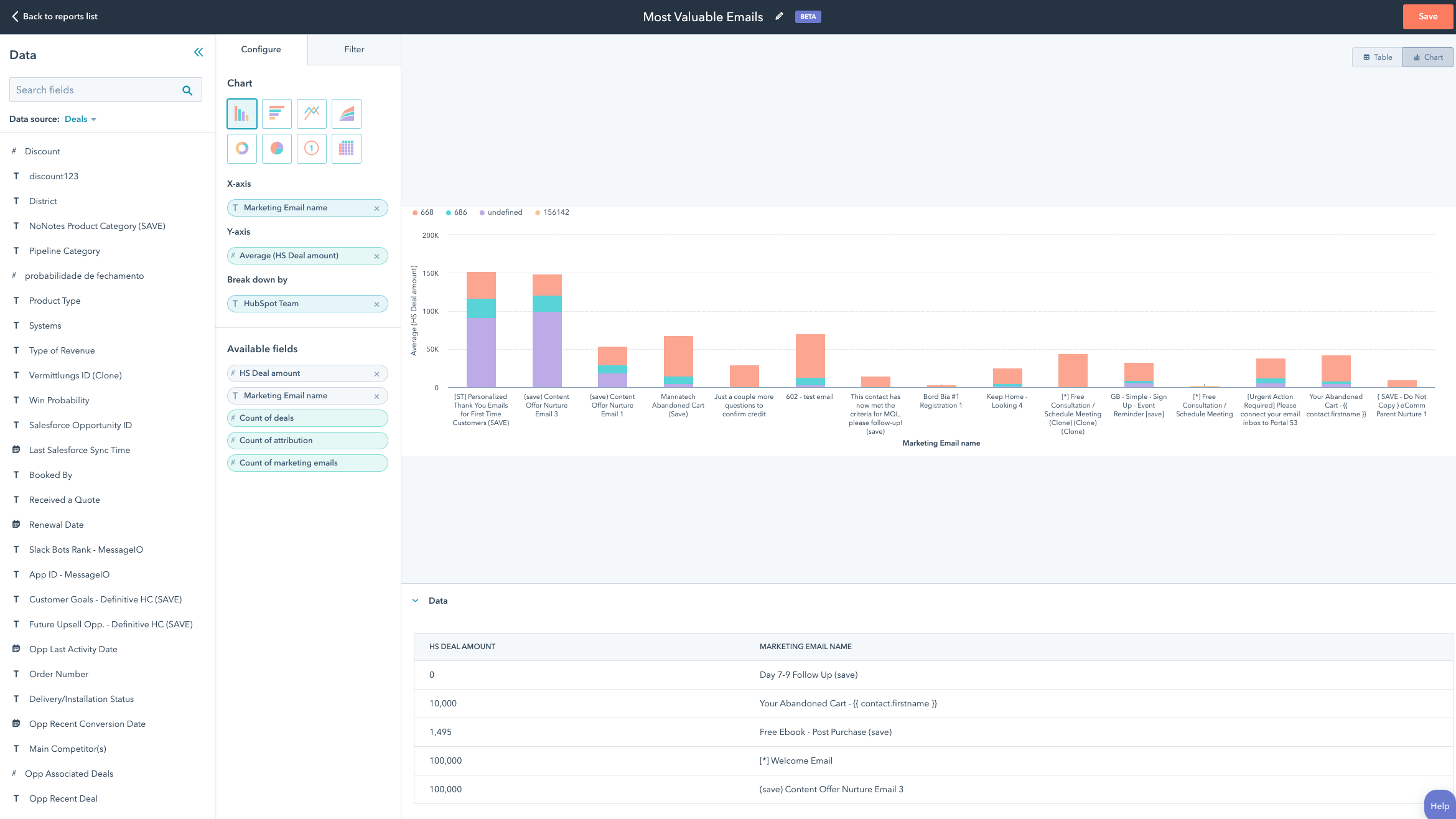The height and width of the screenshot is (819, 1456).
Task: Select the area chart icon
Action: (x=346, y=113)
